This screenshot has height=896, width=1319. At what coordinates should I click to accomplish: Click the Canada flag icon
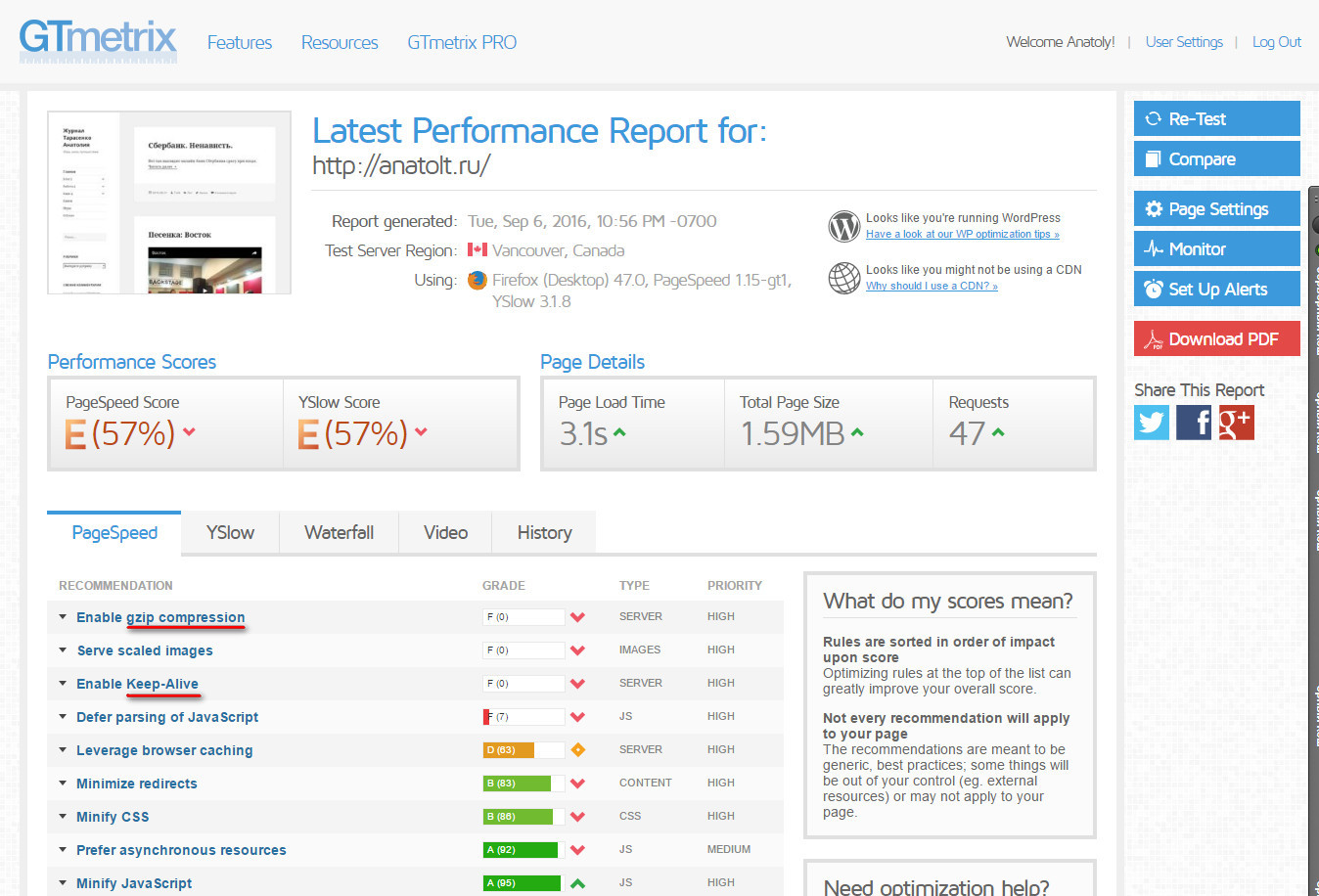(x=478, y=249)
